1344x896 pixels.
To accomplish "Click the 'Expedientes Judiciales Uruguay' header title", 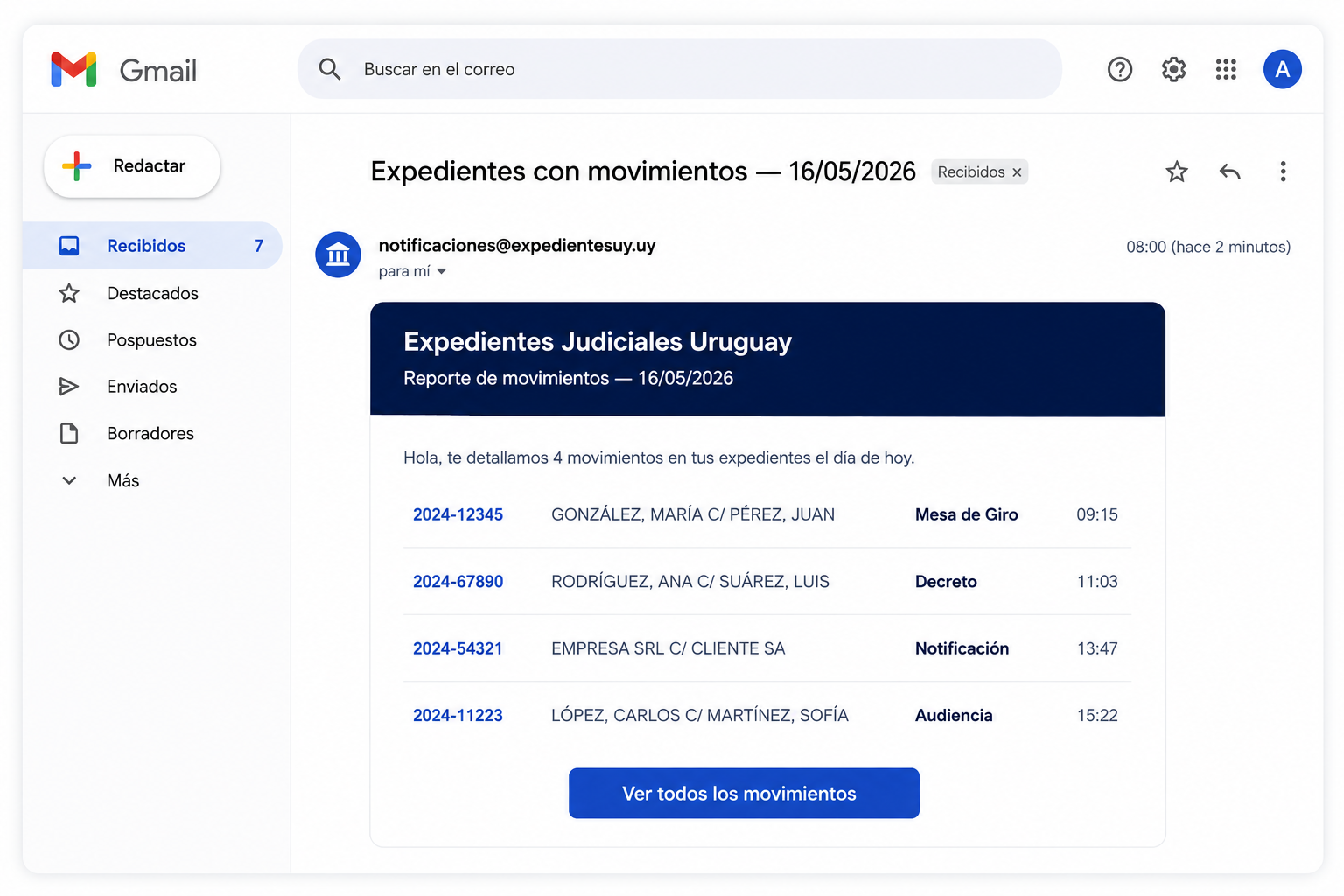I will click(x=598, y=342).
